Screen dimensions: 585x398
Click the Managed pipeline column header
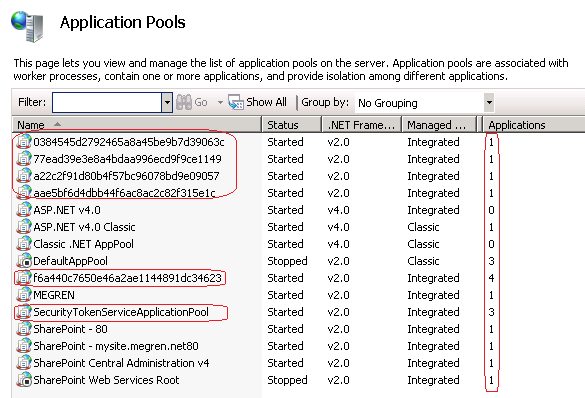(439, 125)
